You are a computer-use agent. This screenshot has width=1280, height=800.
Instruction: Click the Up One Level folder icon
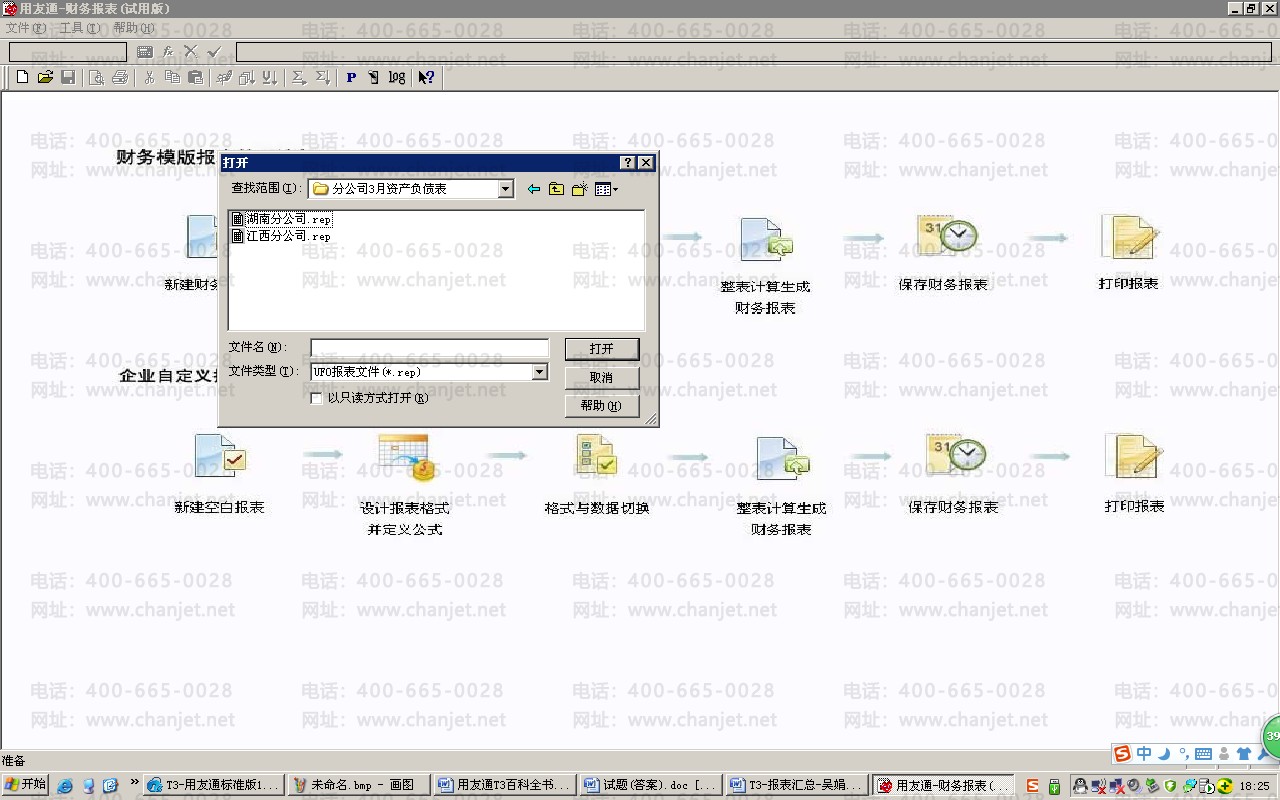click(x=556, y=189)
